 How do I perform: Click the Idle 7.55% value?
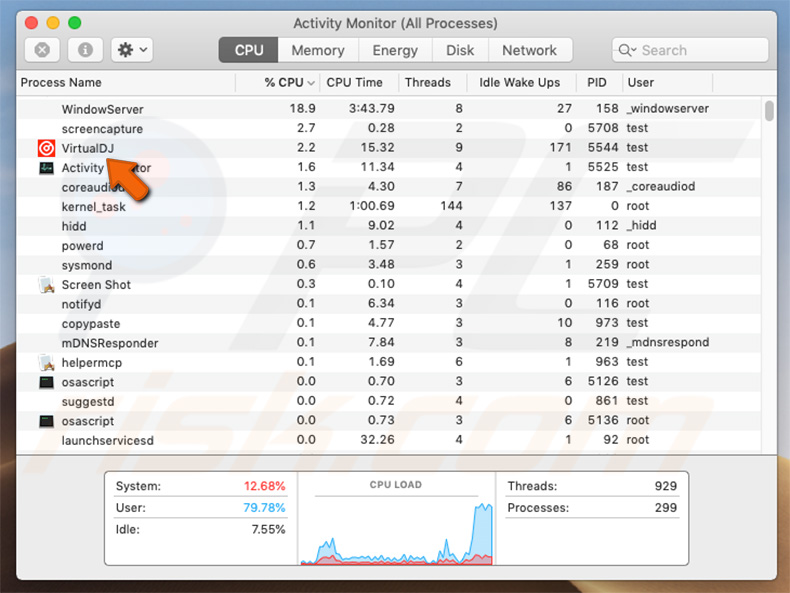coord(268,530)
